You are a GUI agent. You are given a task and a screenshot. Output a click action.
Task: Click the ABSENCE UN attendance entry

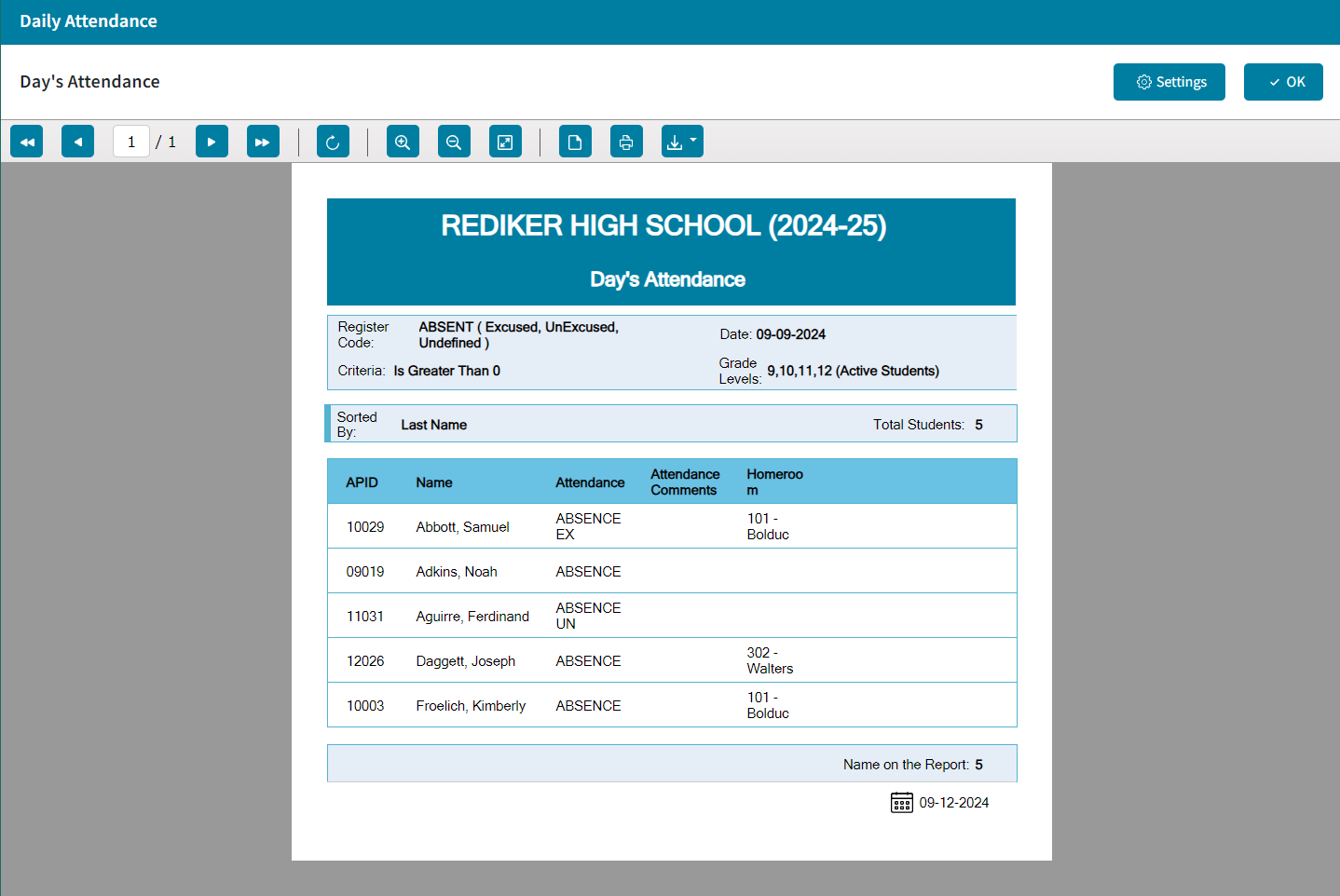click(x=588, y=616)
